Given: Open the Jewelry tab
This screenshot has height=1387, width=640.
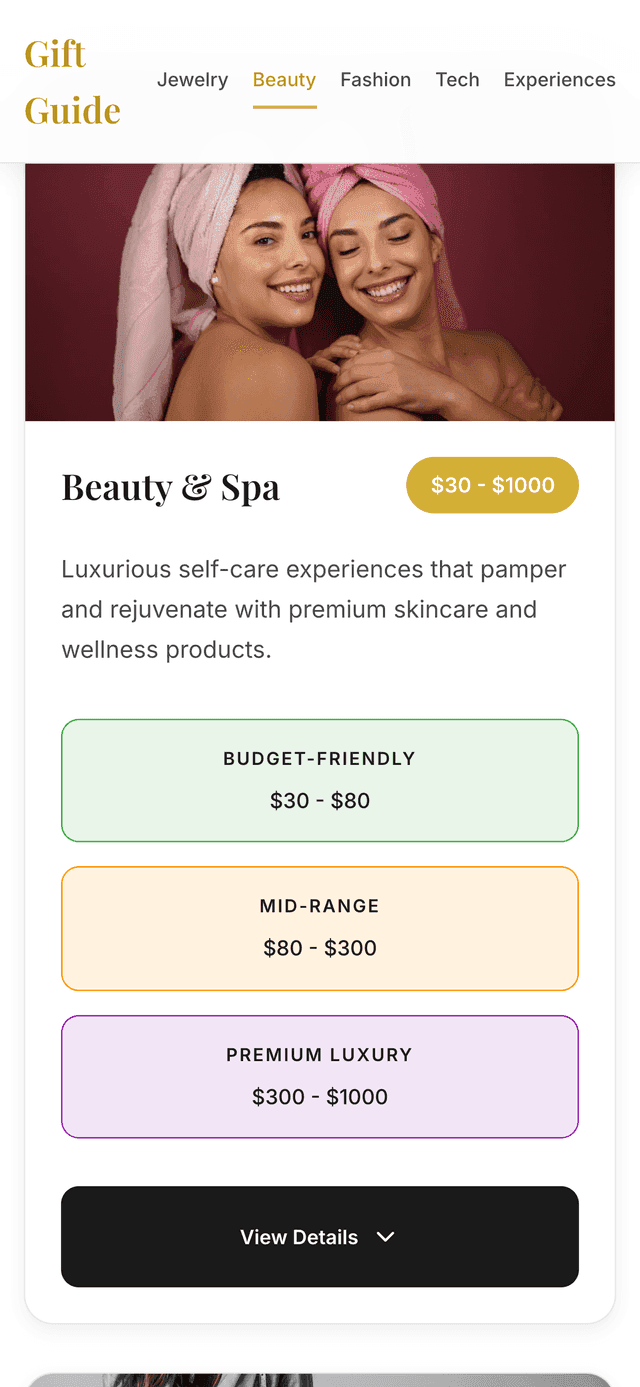Looking at the screenshot, I should coord(192,80).
